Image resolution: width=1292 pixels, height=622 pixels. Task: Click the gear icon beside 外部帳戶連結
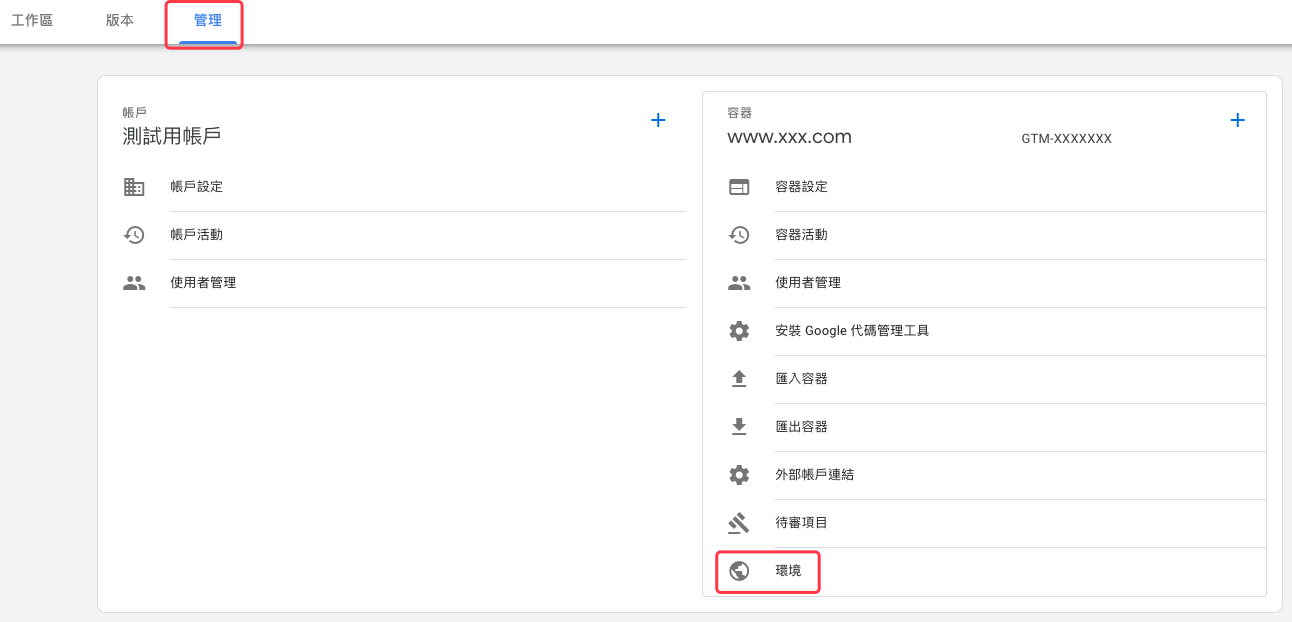coord(739,475)
